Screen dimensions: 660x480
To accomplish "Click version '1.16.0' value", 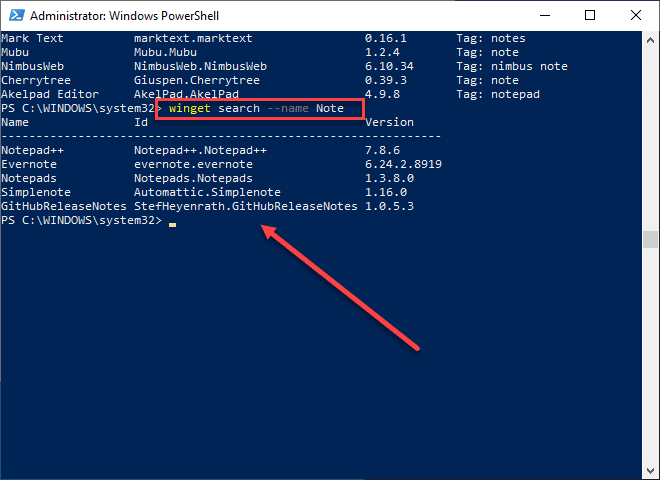I will [386, 192].
